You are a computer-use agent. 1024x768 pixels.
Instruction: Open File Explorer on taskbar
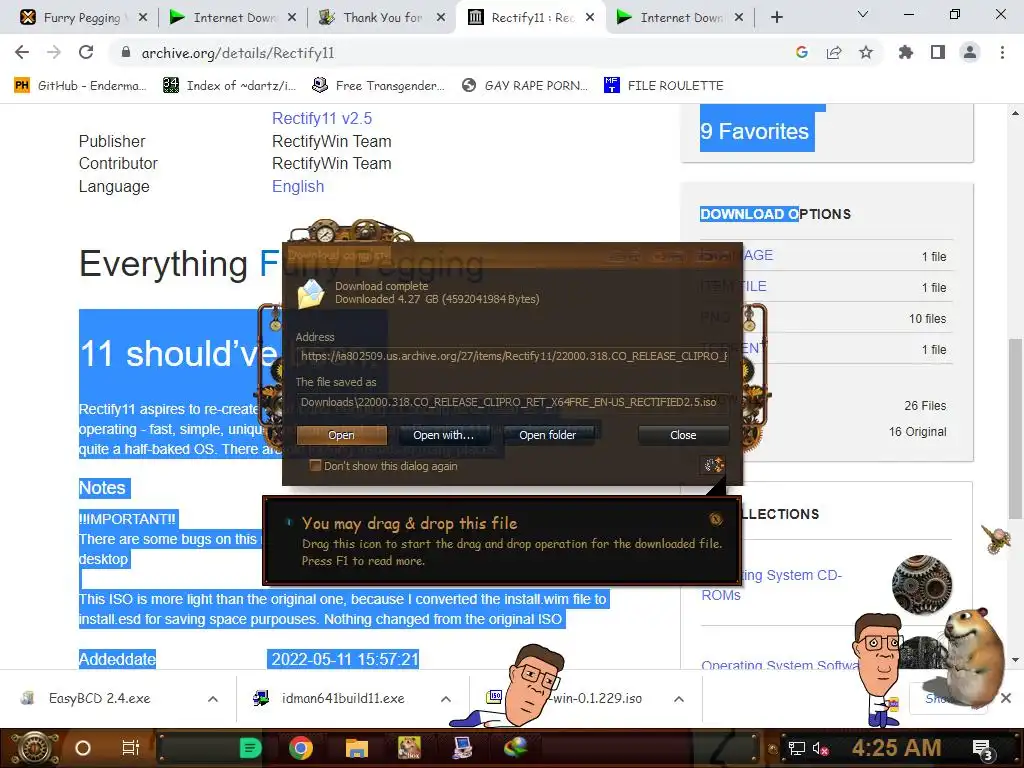coord(357,748)
